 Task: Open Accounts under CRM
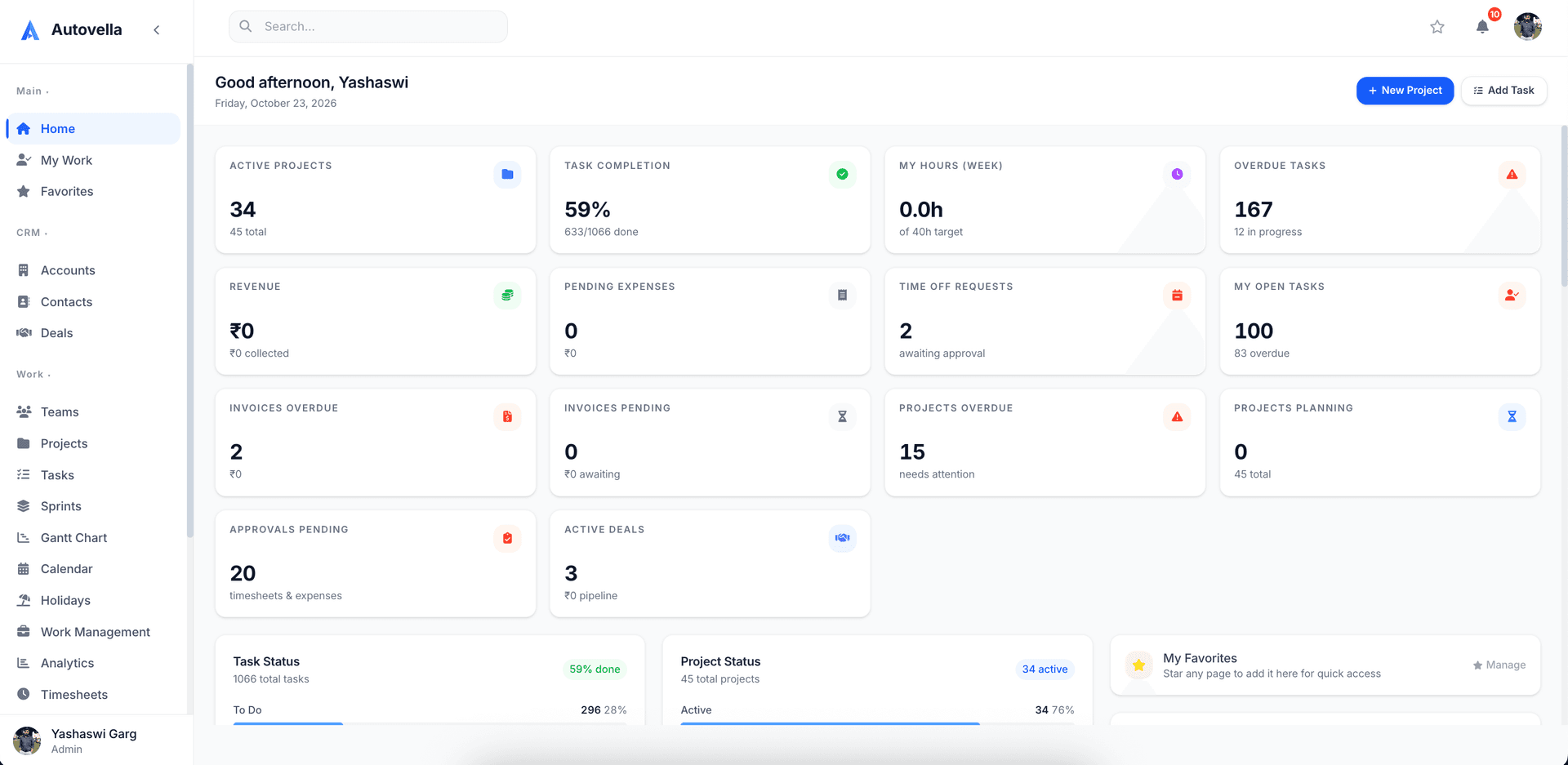tap(93, 270)
